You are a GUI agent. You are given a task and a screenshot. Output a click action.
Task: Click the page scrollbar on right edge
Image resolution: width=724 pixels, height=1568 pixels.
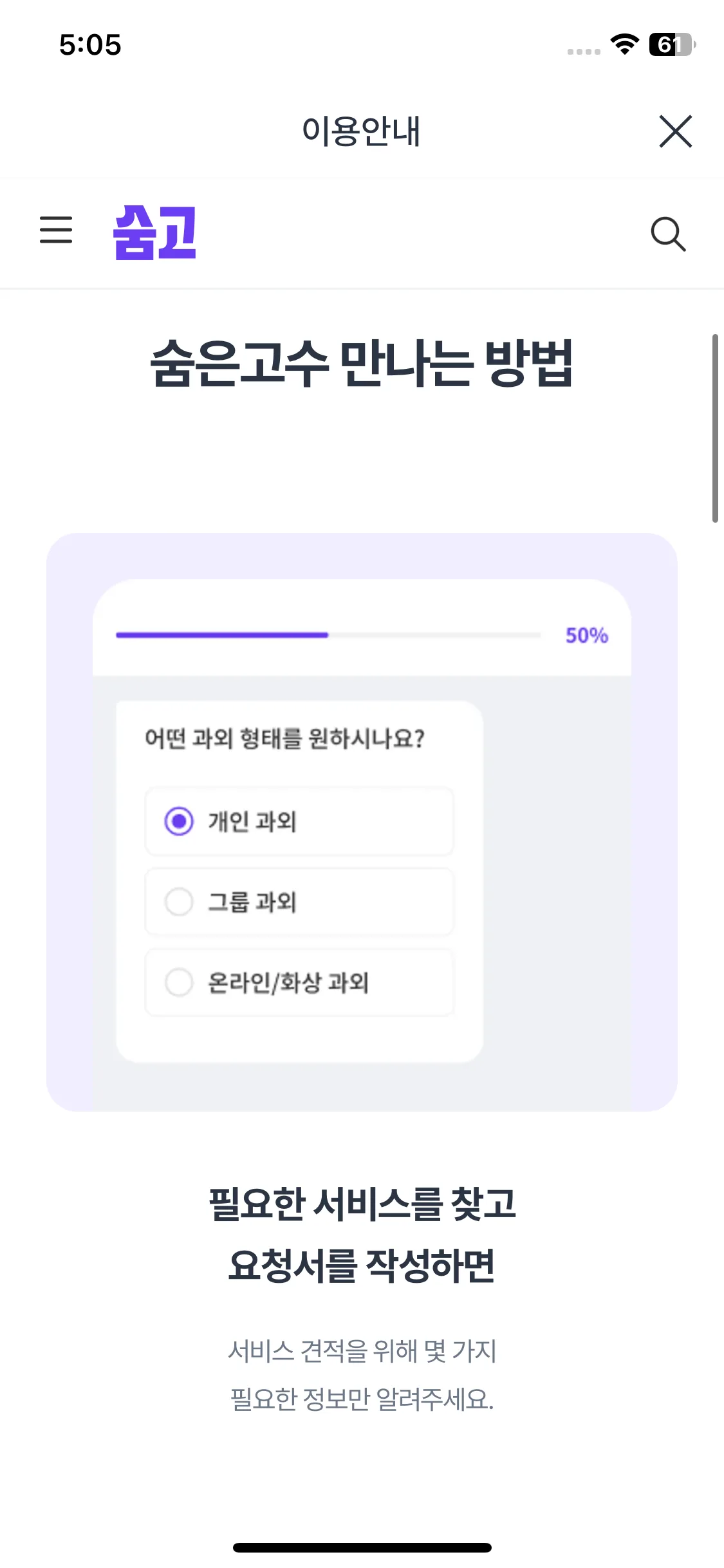click(714, 428)
